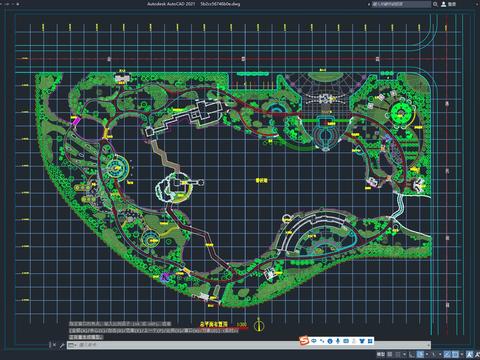Click the user sign-in account icon
Image resolution: width=480 pixels, height=360 pixels.
tap(444, 4)
